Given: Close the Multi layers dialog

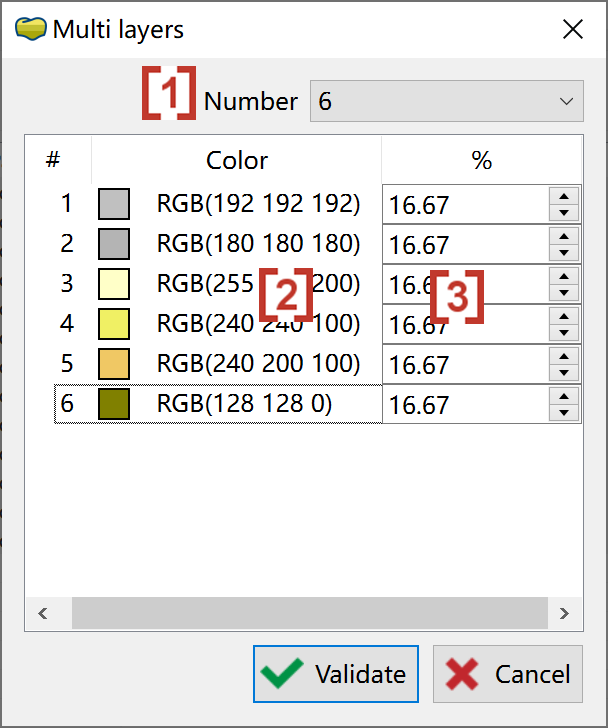Looking at the screenshot, I should point(573,29).
